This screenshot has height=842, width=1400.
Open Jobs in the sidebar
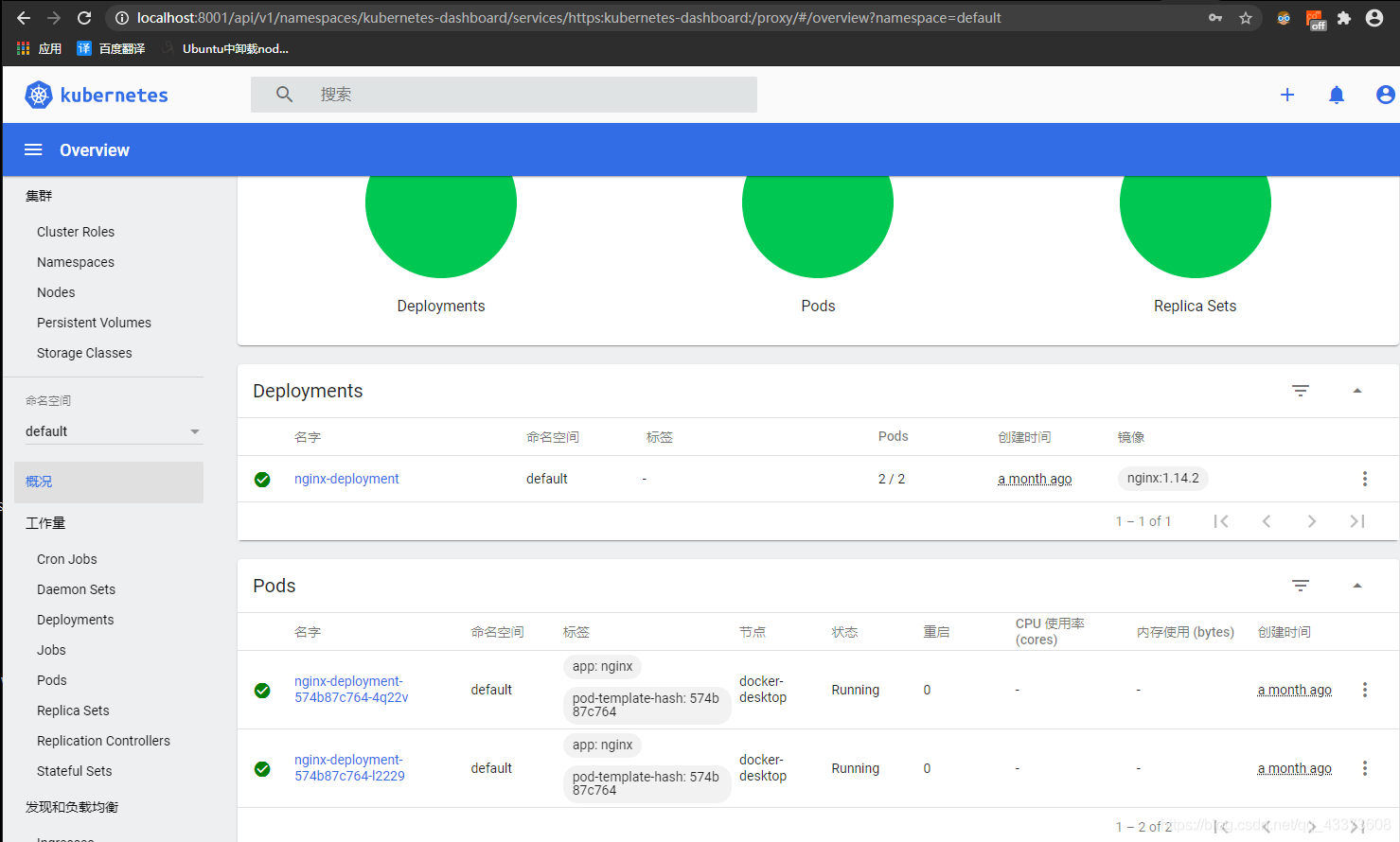point(51,650)
